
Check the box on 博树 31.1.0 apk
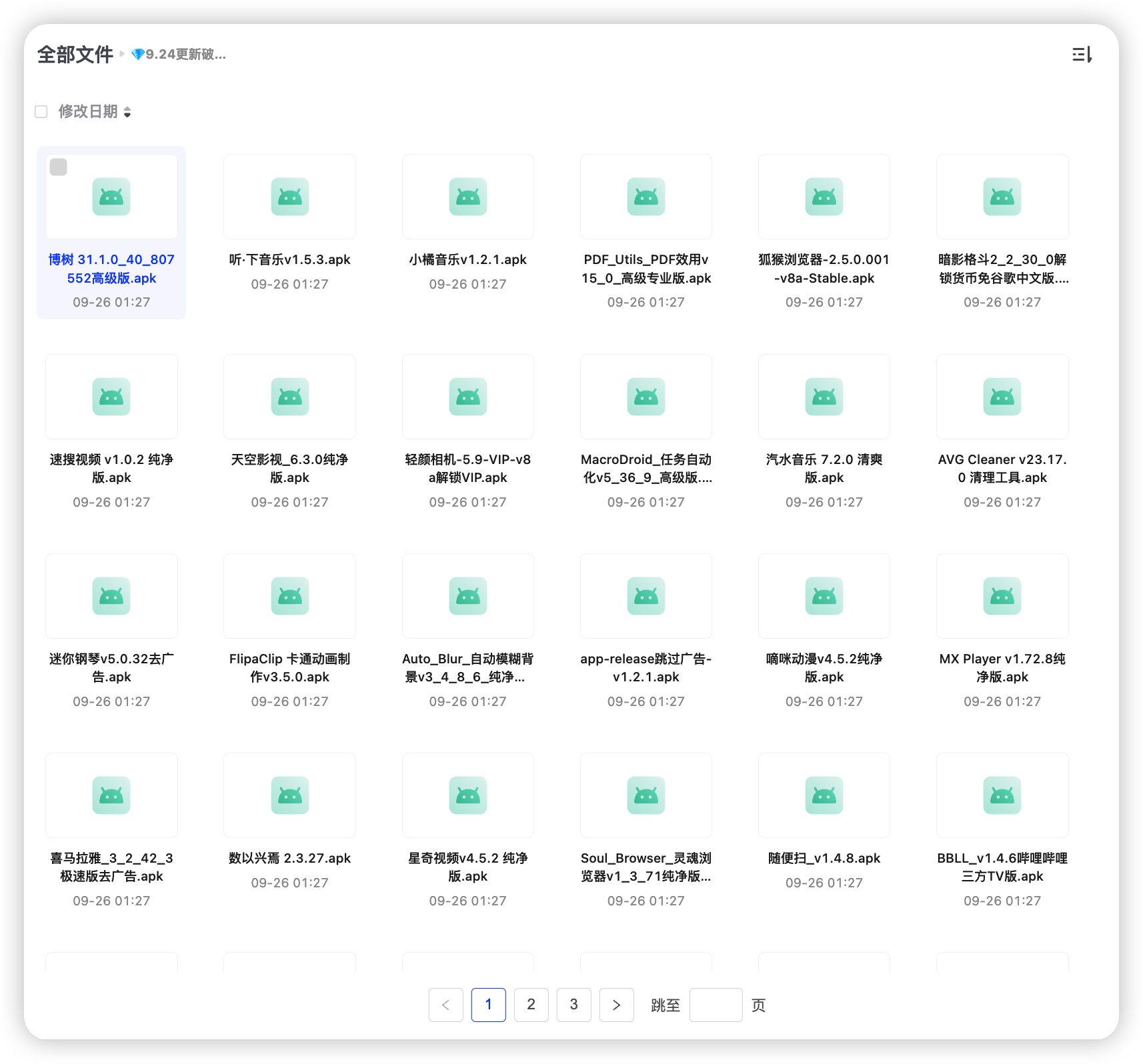(59, 167)
